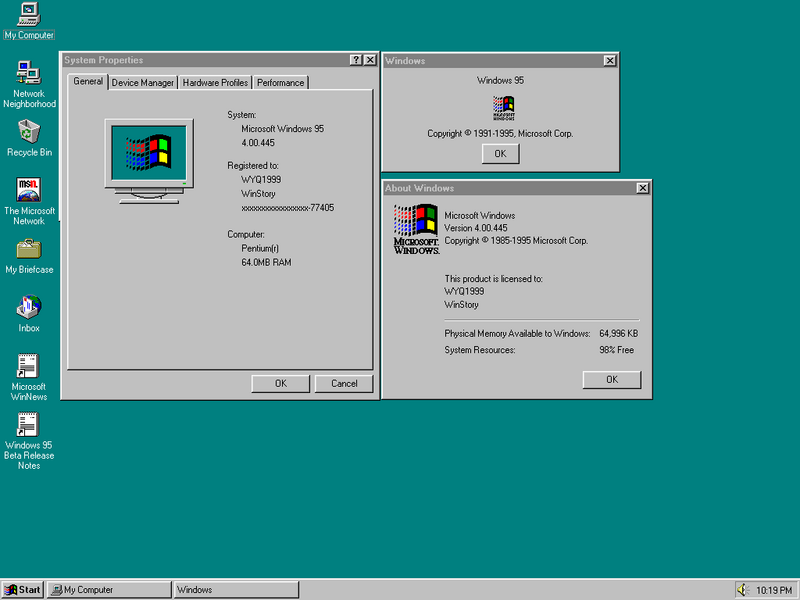
Task: Select the General tab
Action: click(88, 81)
